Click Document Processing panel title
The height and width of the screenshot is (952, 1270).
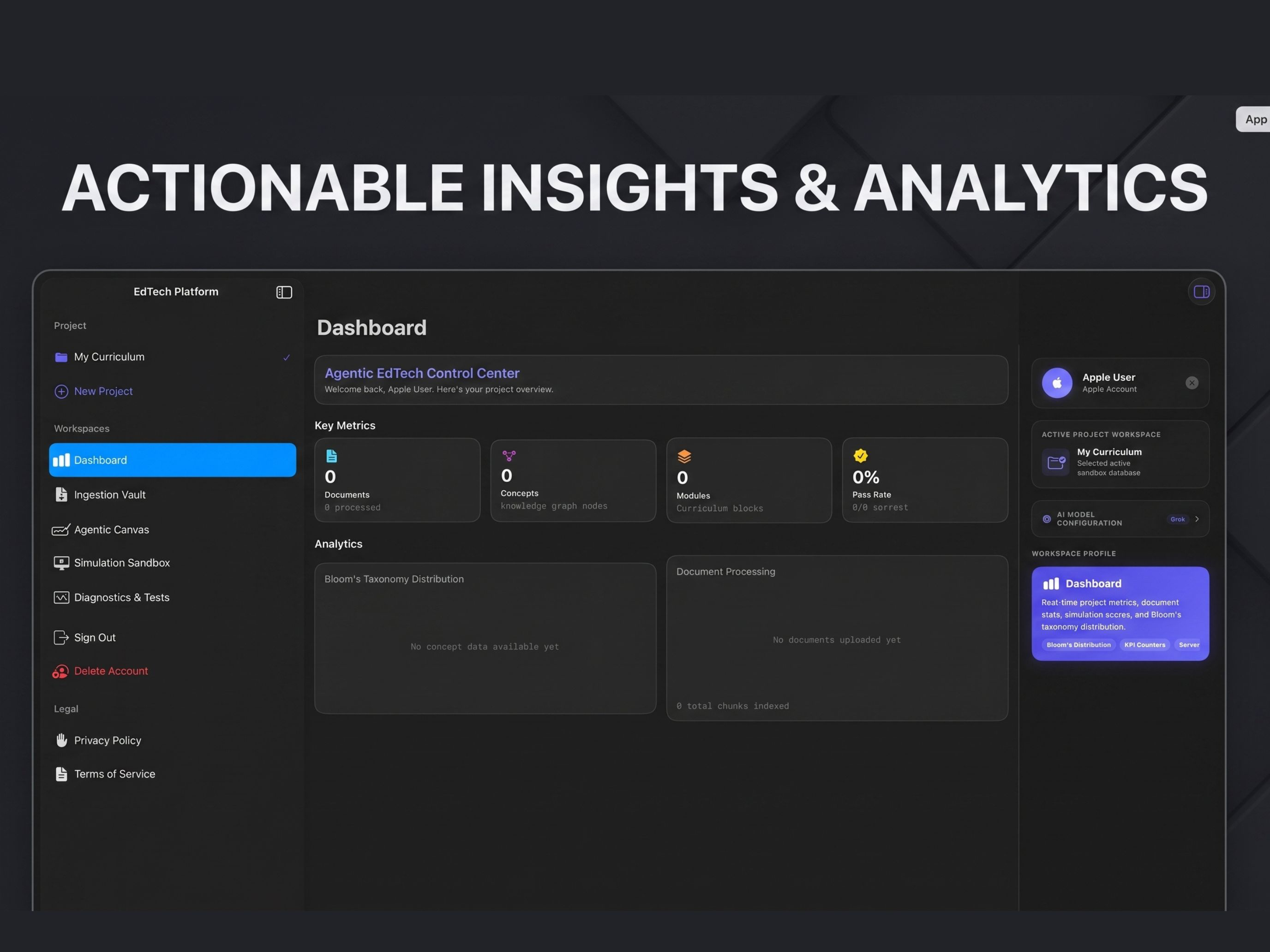pos(725,571)
